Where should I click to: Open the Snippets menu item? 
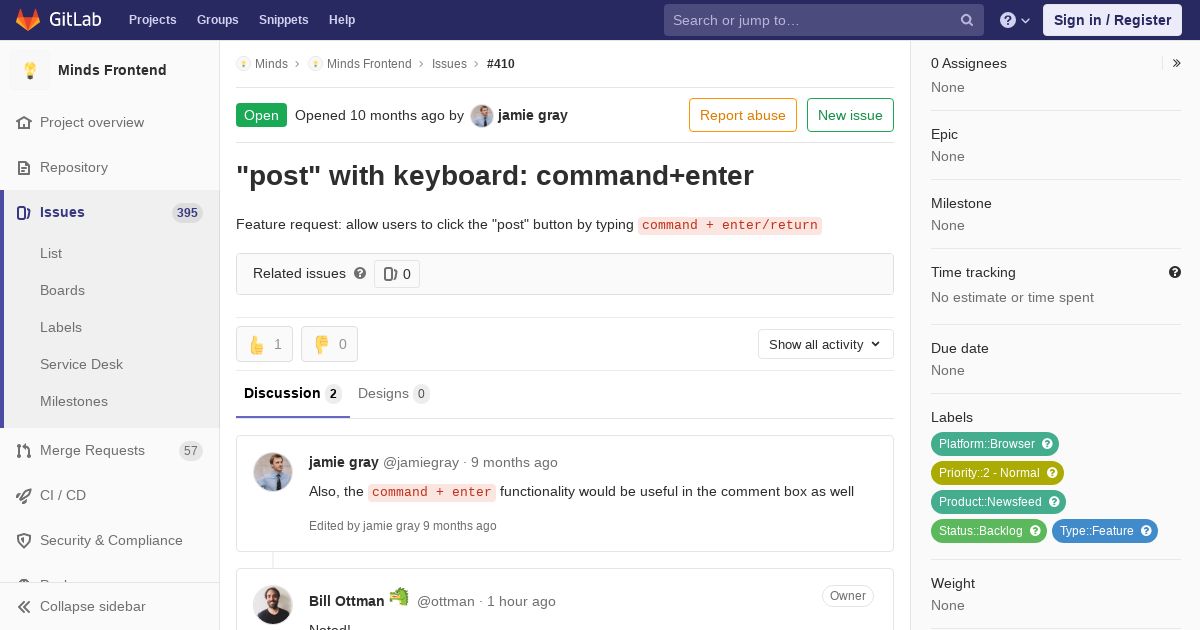[x=283, y=20]
